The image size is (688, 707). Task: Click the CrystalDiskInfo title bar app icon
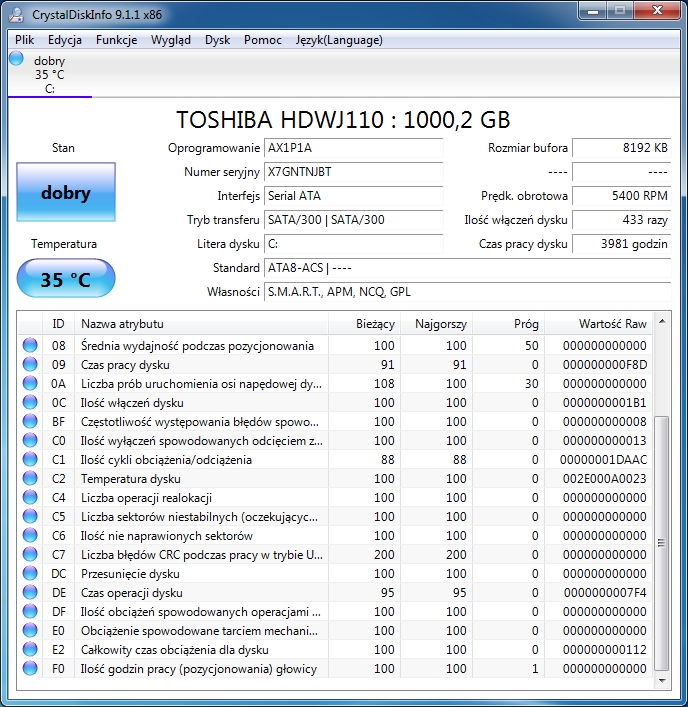click(x=17, y=14)
